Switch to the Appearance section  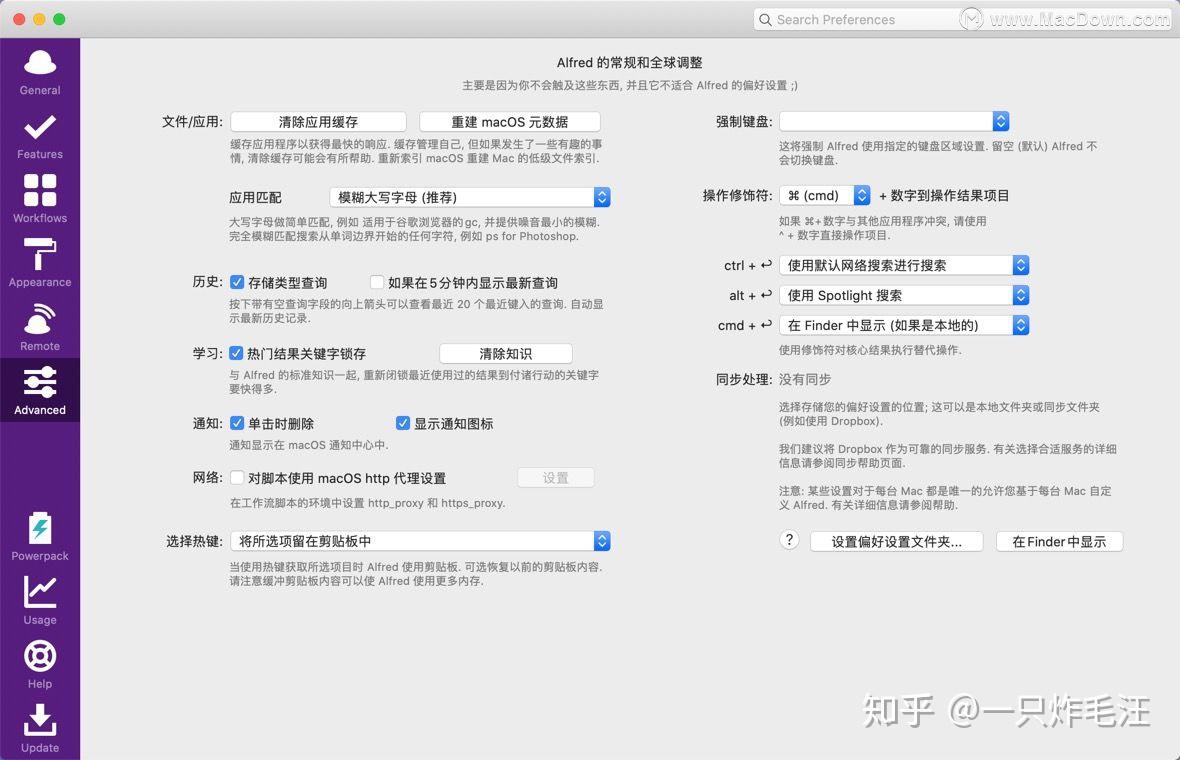tap(39, 265)
